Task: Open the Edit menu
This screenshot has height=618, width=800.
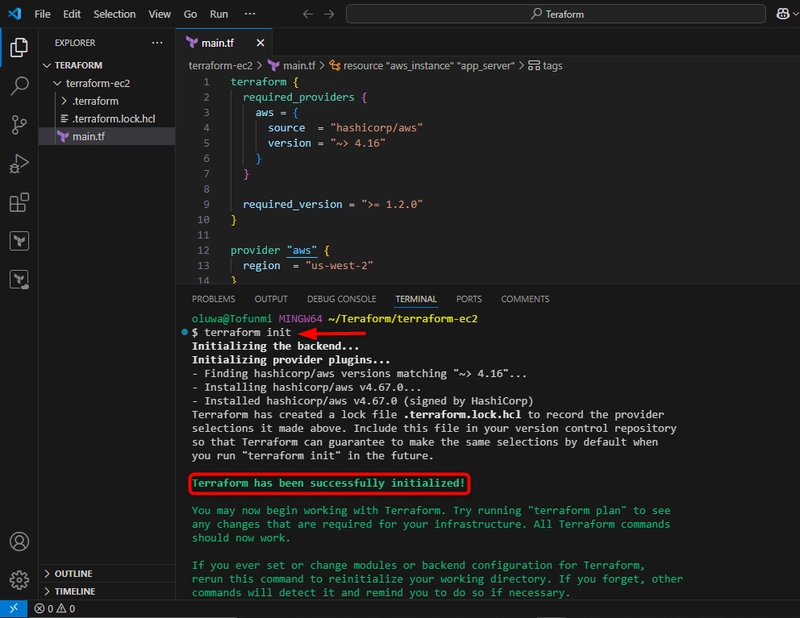Action: pyautogui.click(x=71, y=14)
